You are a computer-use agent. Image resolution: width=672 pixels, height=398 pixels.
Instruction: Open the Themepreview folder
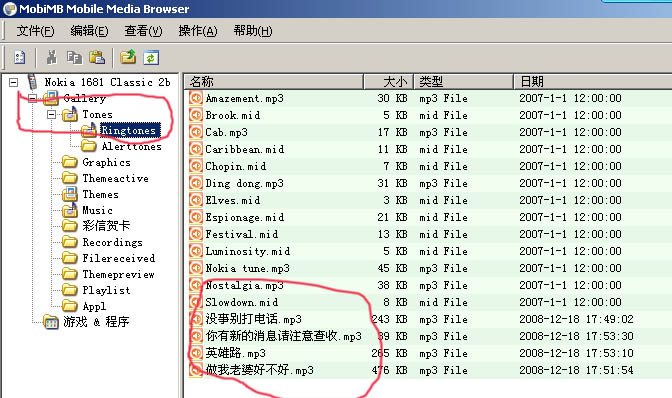click(118, 274)
